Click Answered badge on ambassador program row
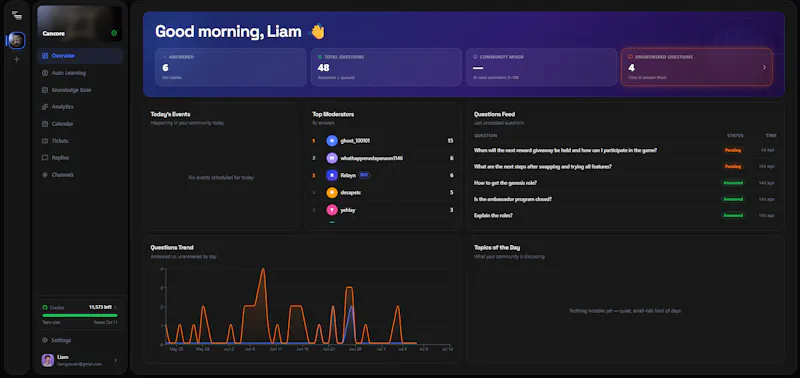The image size is (800, 378). coord(733,199)
